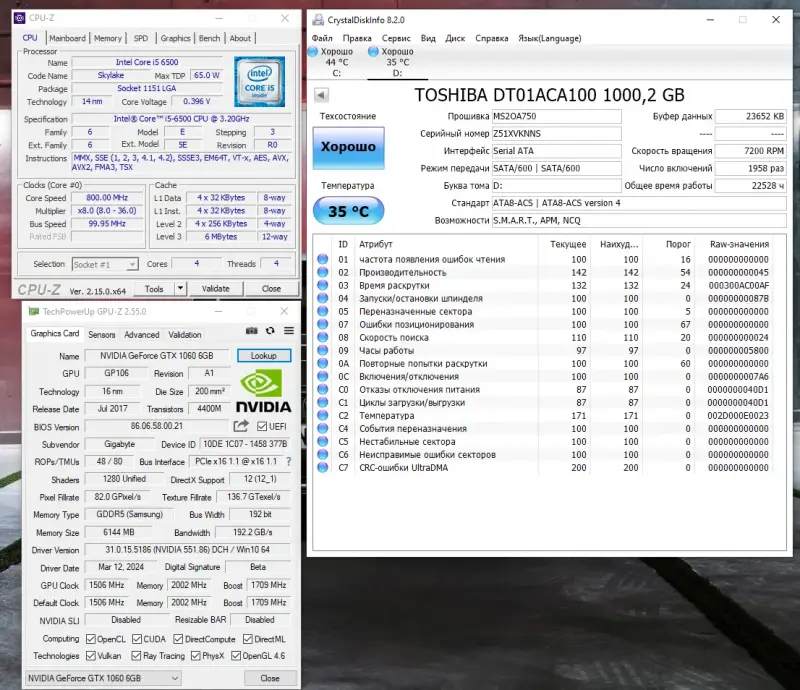Toggle the DirectML checkbox
Viewport: 800px width, 690px height.
coord(247,639)
